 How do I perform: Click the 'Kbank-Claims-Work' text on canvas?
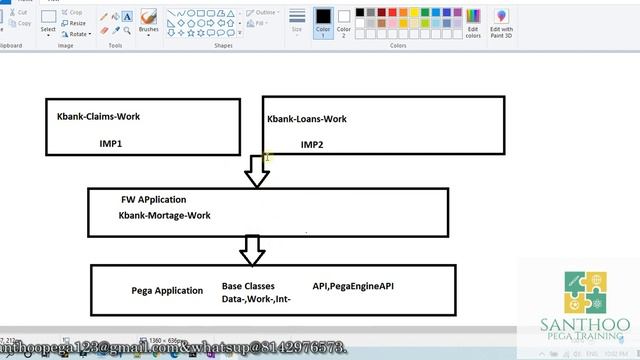tap(98, 116)
